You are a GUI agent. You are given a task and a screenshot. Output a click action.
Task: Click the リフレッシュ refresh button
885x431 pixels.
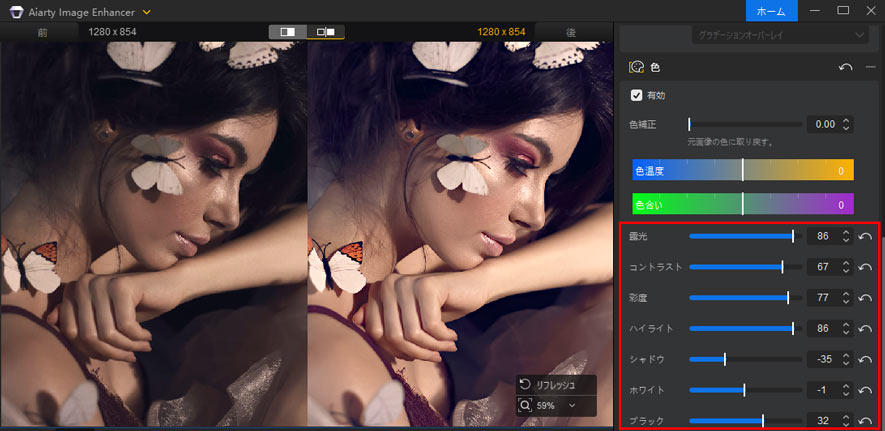click(x=556, y=385)
